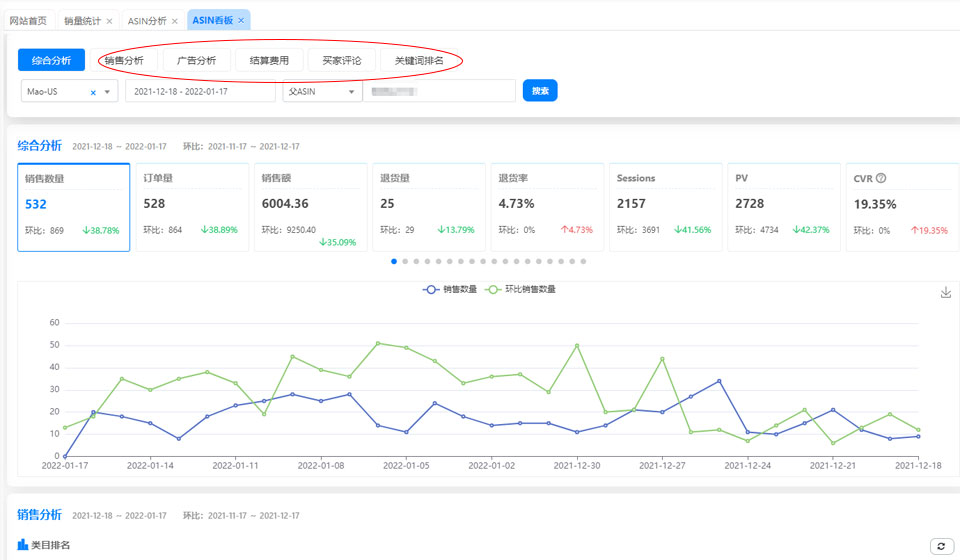The image size is (960, 560).
Task: Clear the Mao-US store selection
Action: pyautogui.click(x=93, y=92)
